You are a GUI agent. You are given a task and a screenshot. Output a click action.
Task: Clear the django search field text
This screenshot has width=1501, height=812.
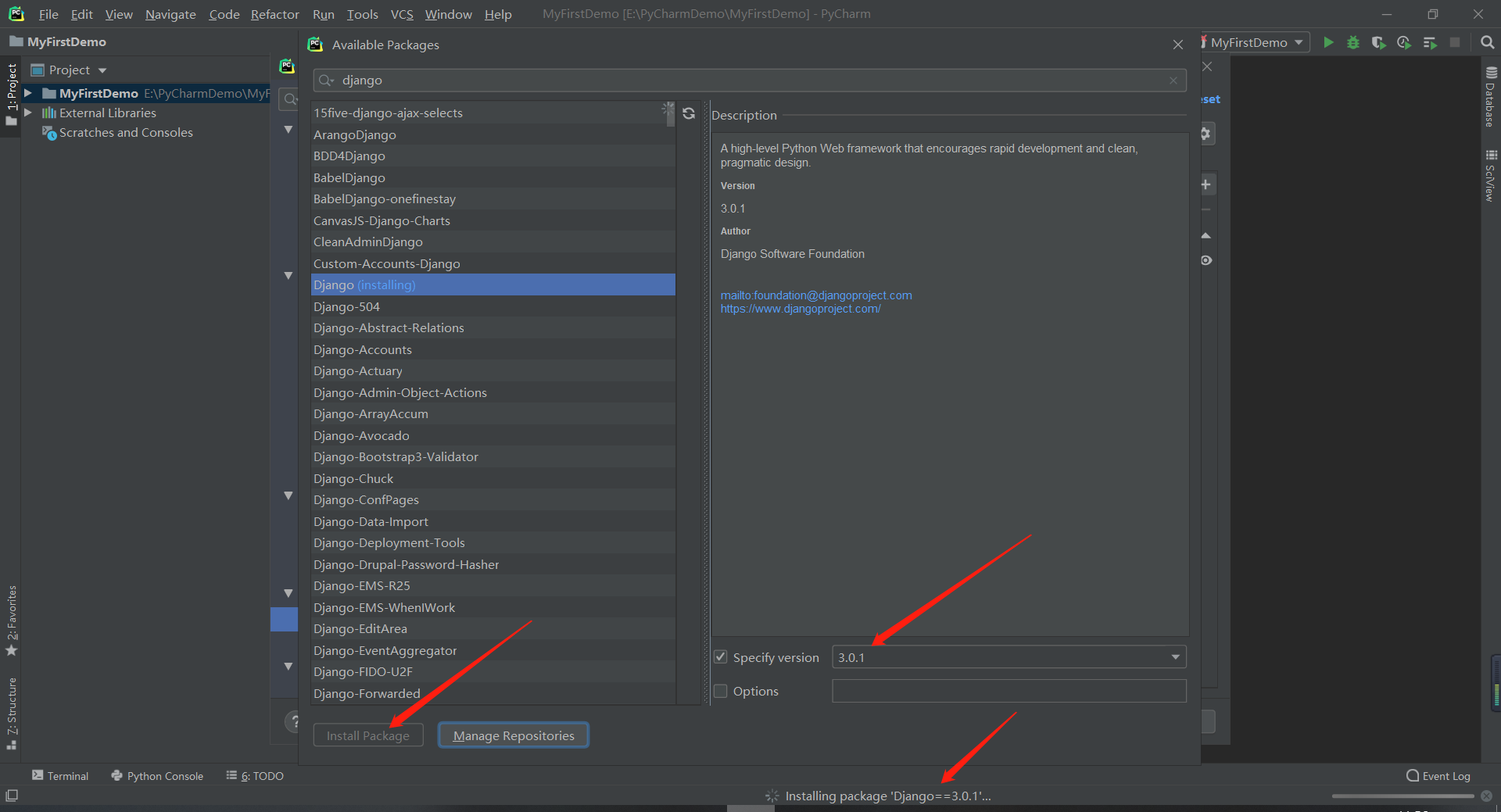(1173, 80)
